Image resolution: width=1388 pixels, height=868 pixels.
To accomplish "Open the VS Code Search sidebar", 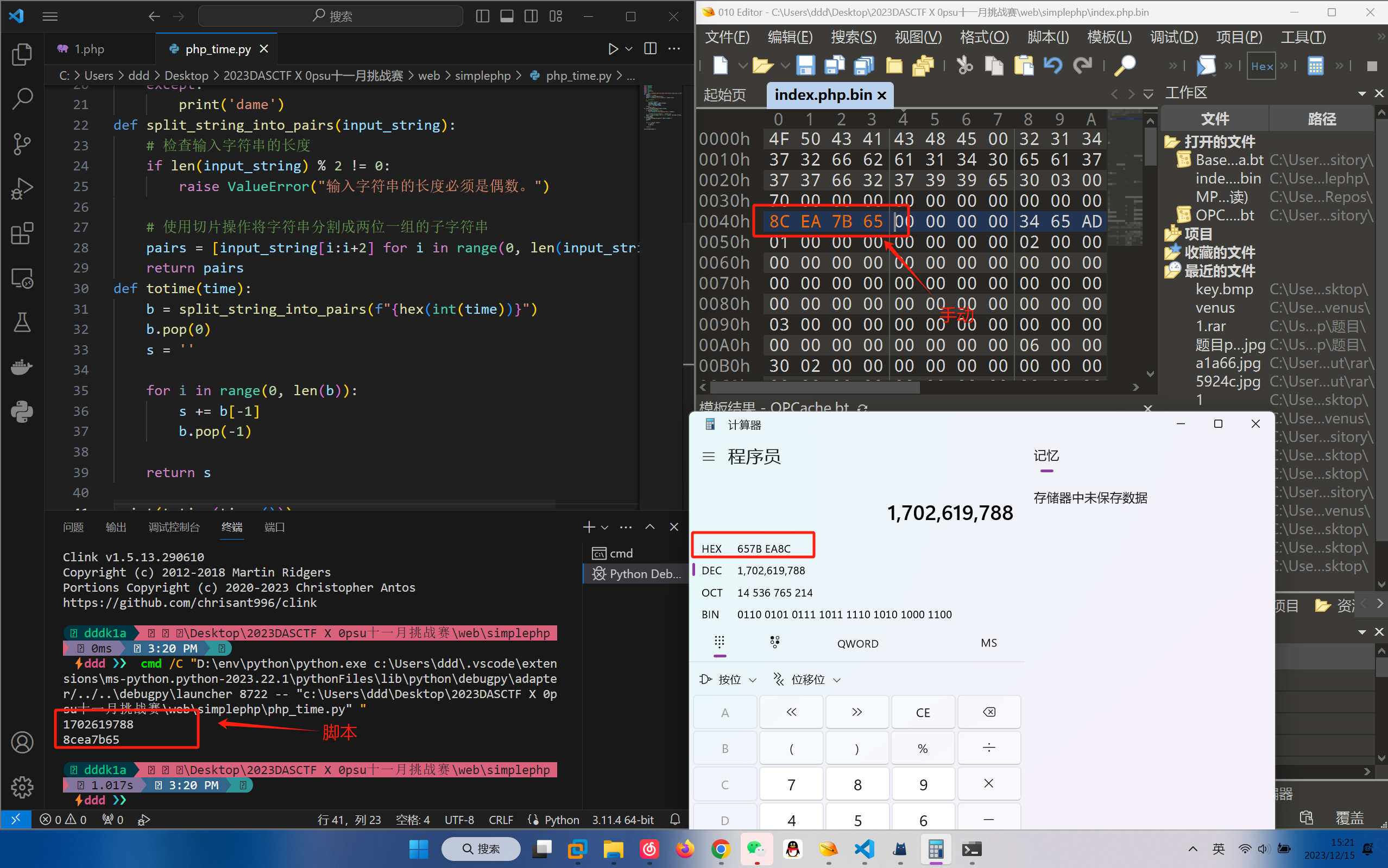I will [22, 99].
